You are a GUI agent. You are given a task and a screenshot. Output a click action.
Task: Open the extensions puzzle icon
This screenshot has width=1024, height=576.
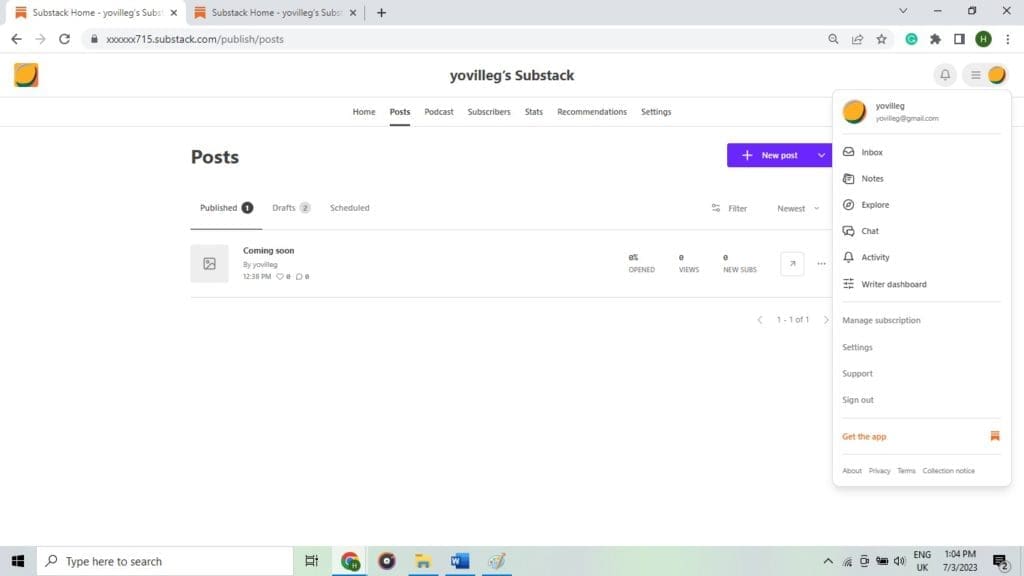935,39
